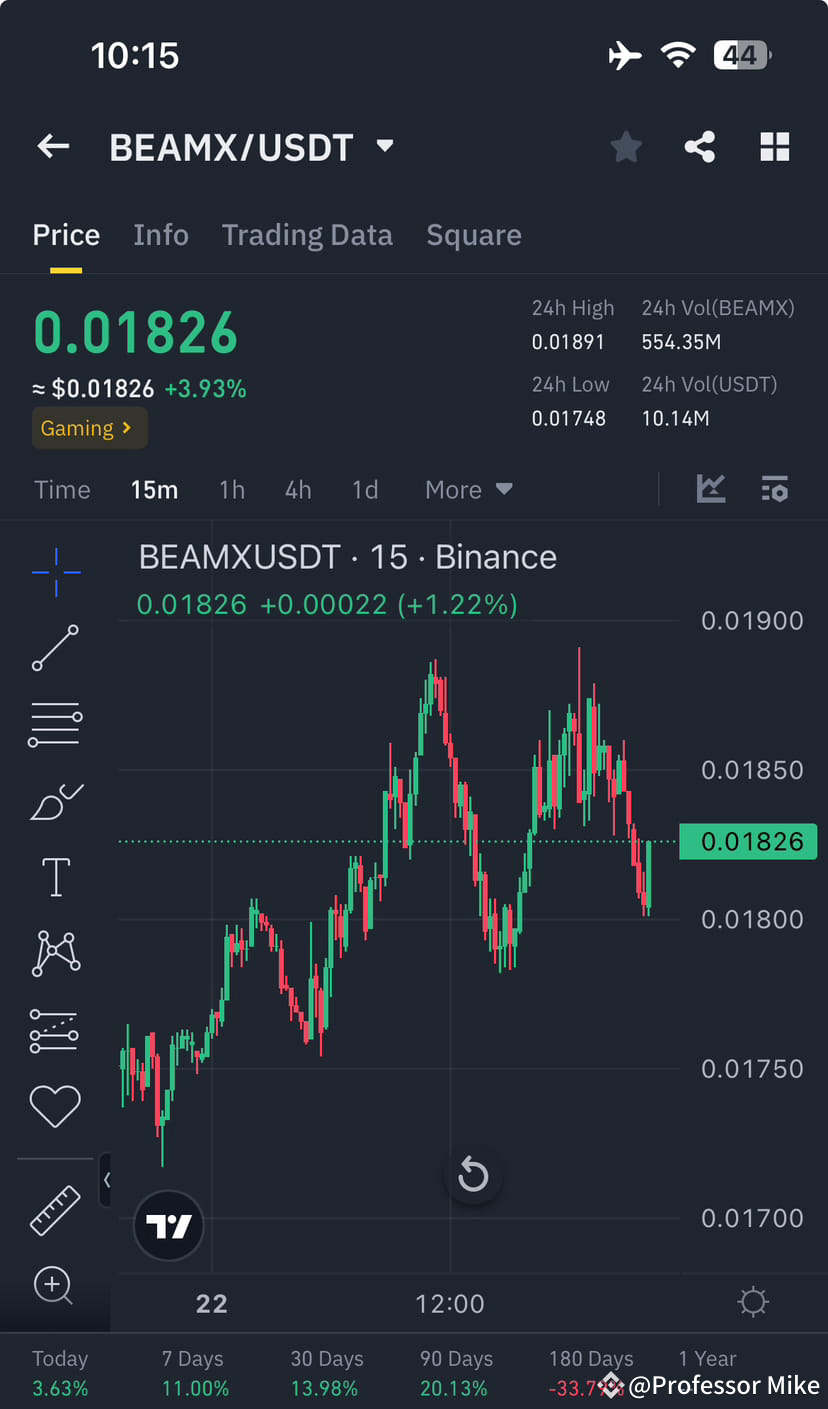Reload the chart with the refresh button
Screen dimensions: 828x1409
click(473, 1175)
